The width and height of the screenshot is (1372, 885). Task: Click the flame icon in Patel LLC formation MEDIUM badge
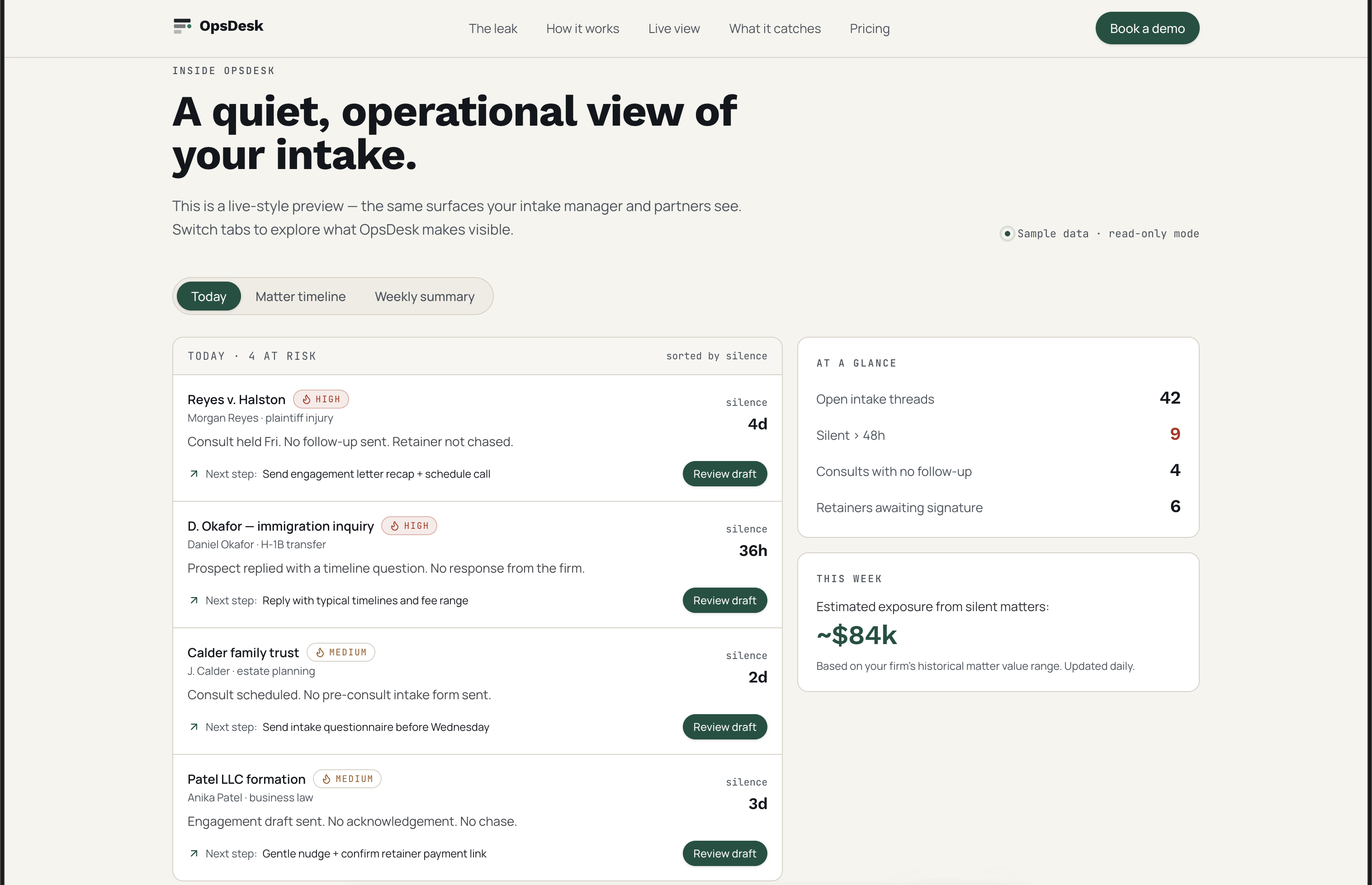(x=326, y=779)
